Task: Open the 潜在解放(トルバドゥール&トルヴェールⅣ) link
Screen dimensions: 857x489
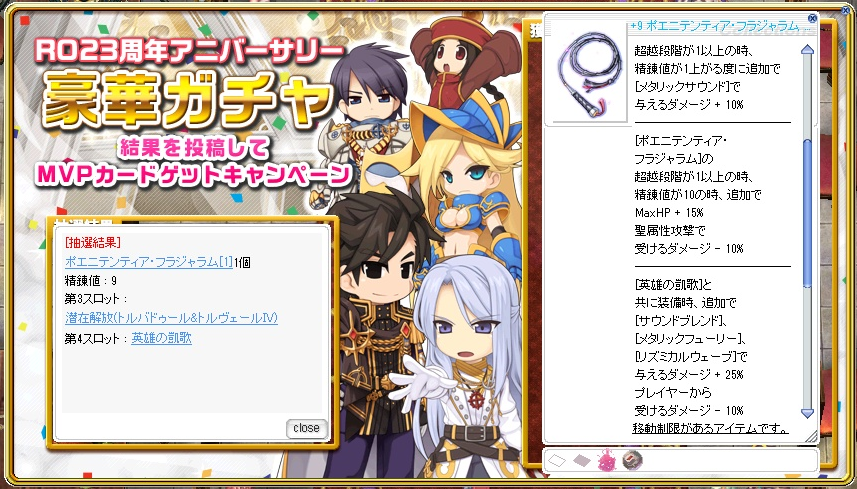Action: coord(171,317)
